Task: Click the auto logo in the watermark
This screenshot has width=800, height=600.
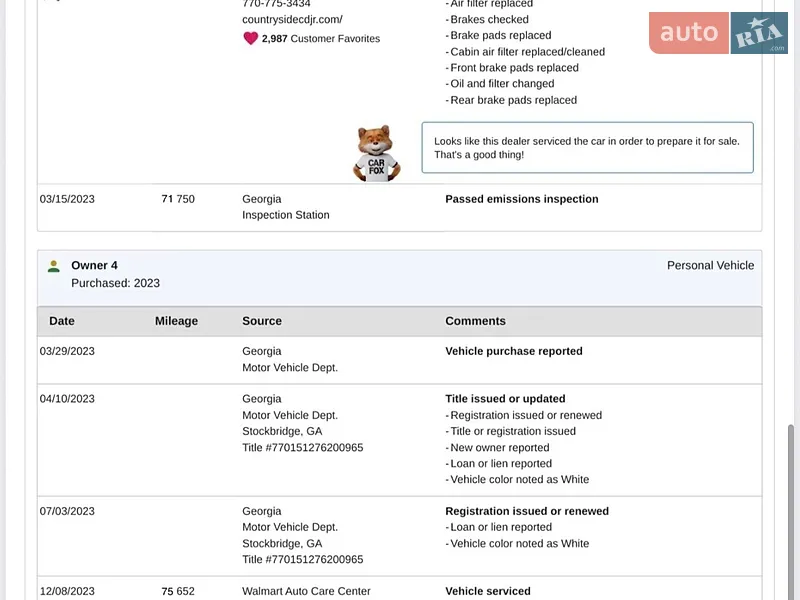Action: pyautogui.click(x=689, y=33)
